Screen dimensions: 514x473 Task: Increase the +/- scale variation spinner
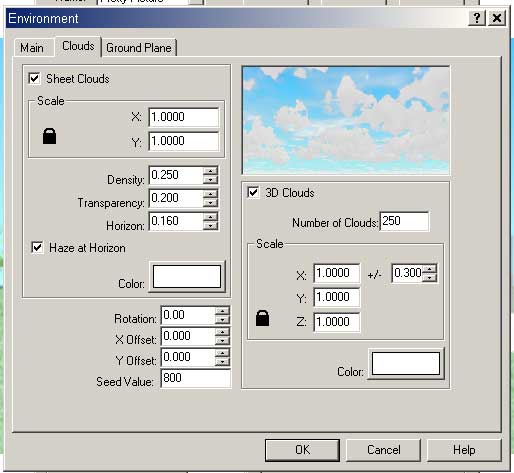pyautogui.click(x=430, y=269)
